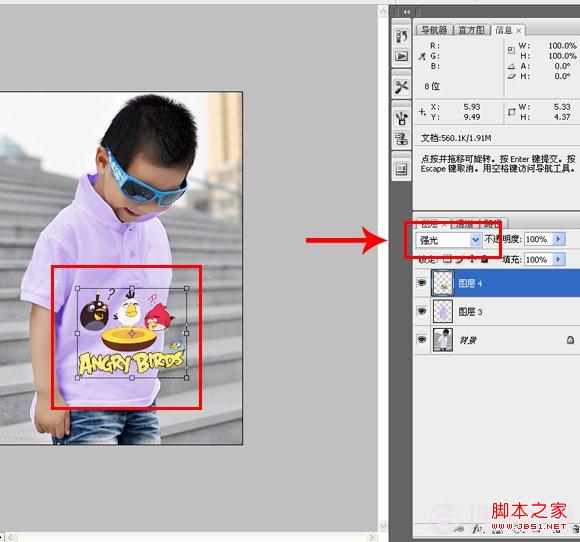Click the 文档:560.1K/1.91M status text

point(456,138)
